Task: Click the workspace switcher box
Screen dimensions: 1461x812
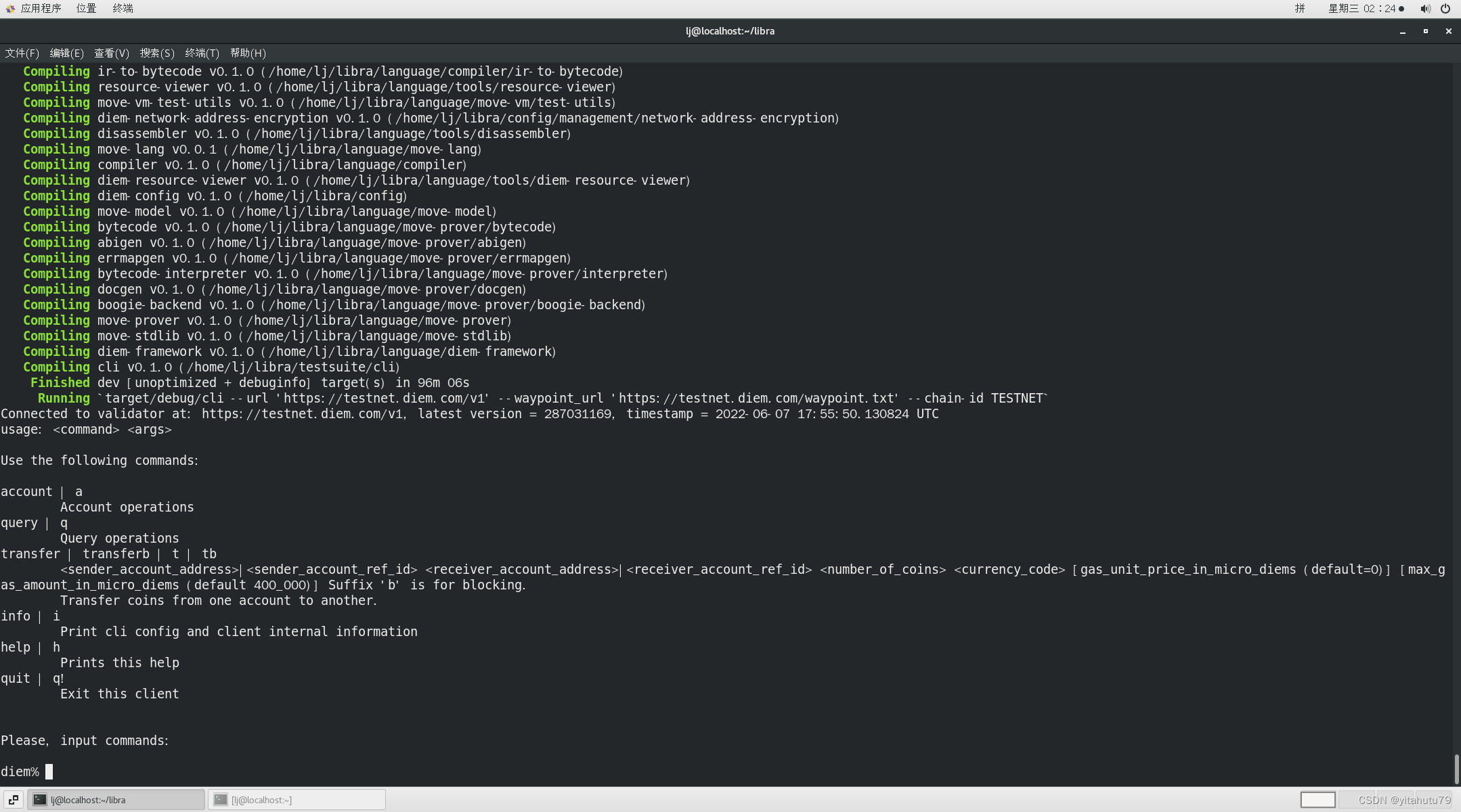Action: pos(1317,800)
